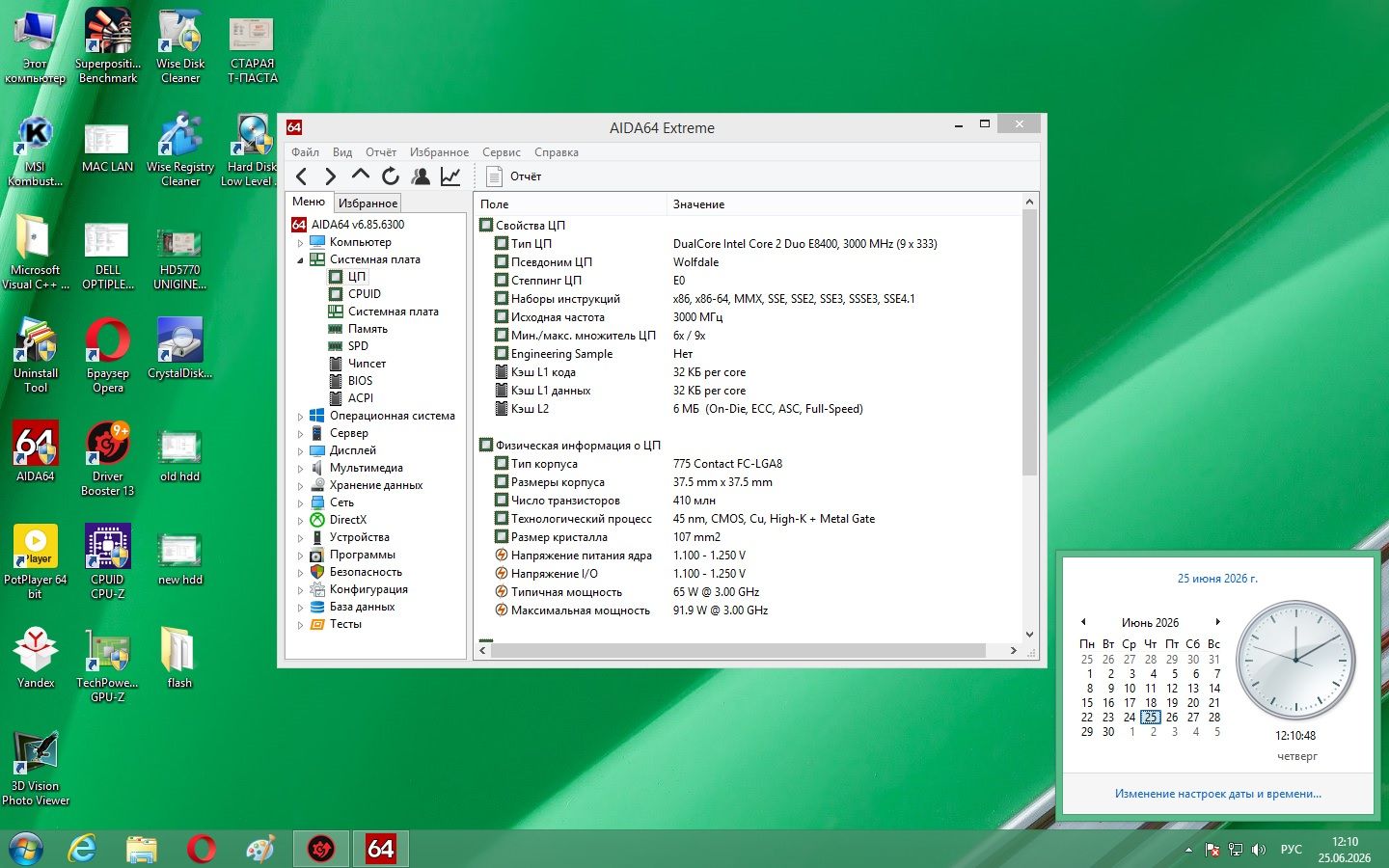Open TechPowerUp GPU-Z desktop icon
The width and height of the screenshot is (1389, 868).
pos(108,665)
